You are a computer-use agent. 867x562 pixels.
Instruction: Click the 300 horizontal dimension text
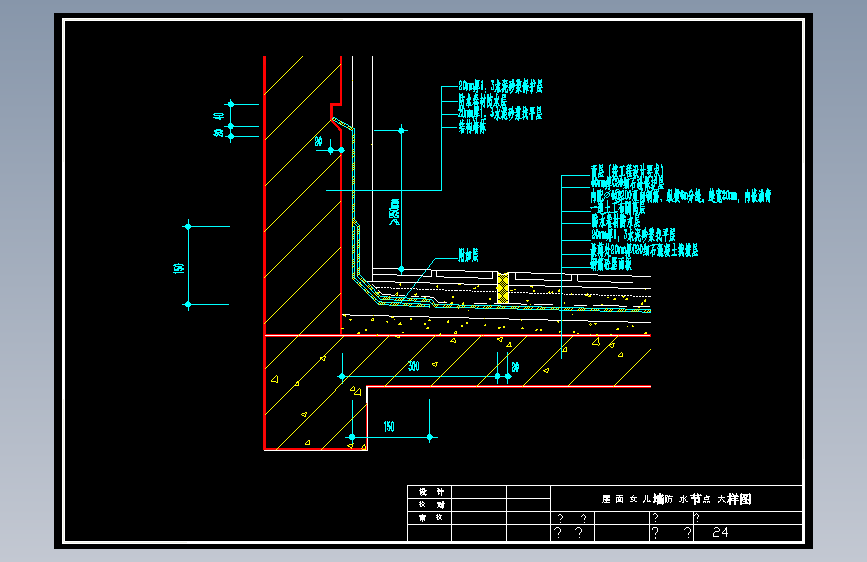pyautogui.click(x=414, y=366)
